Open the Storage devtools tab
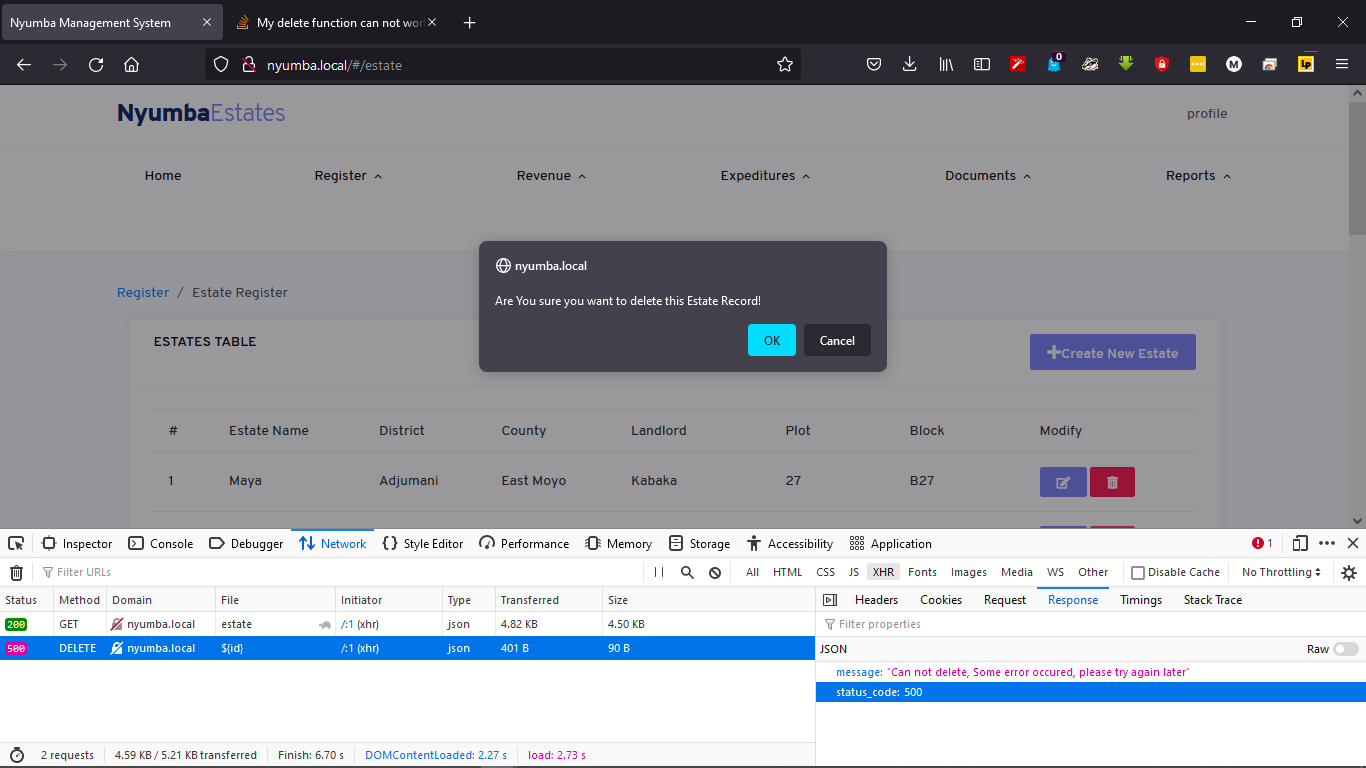Image resolution: width=1366 pixels, height=768 pixels. (699, 543)
